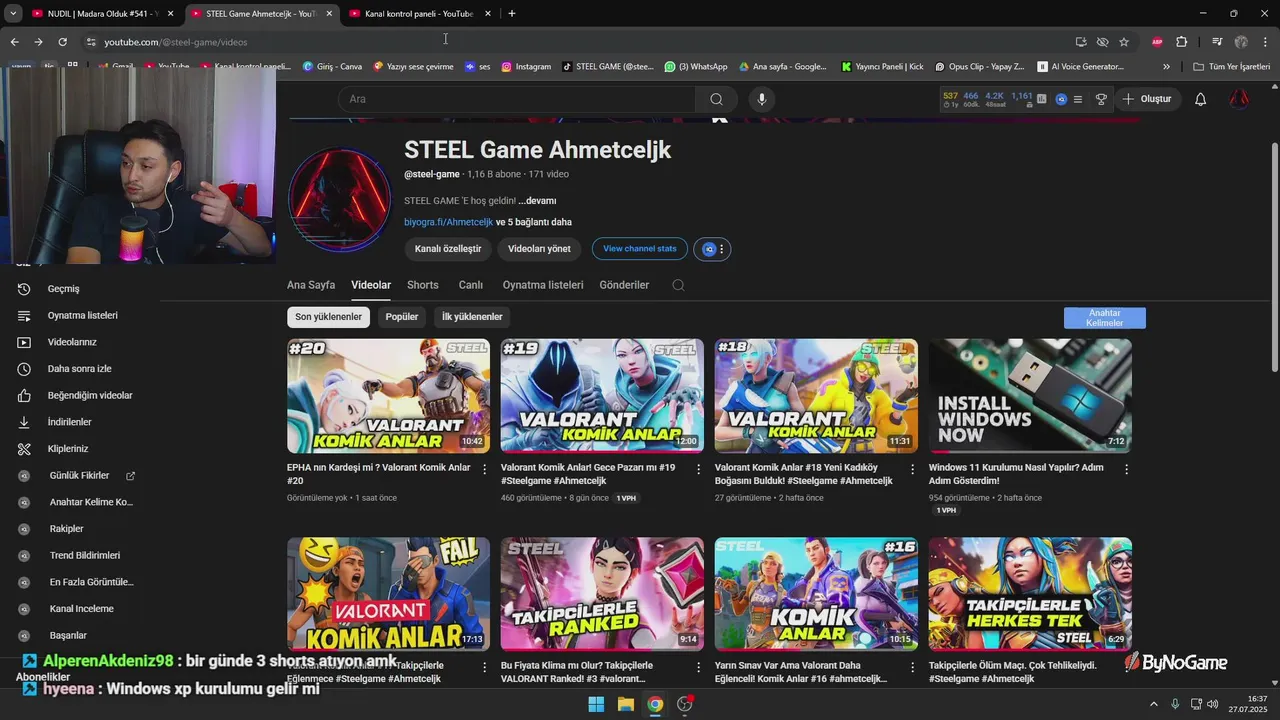Open the account avatar menu at the top right

coord(1239,99)
